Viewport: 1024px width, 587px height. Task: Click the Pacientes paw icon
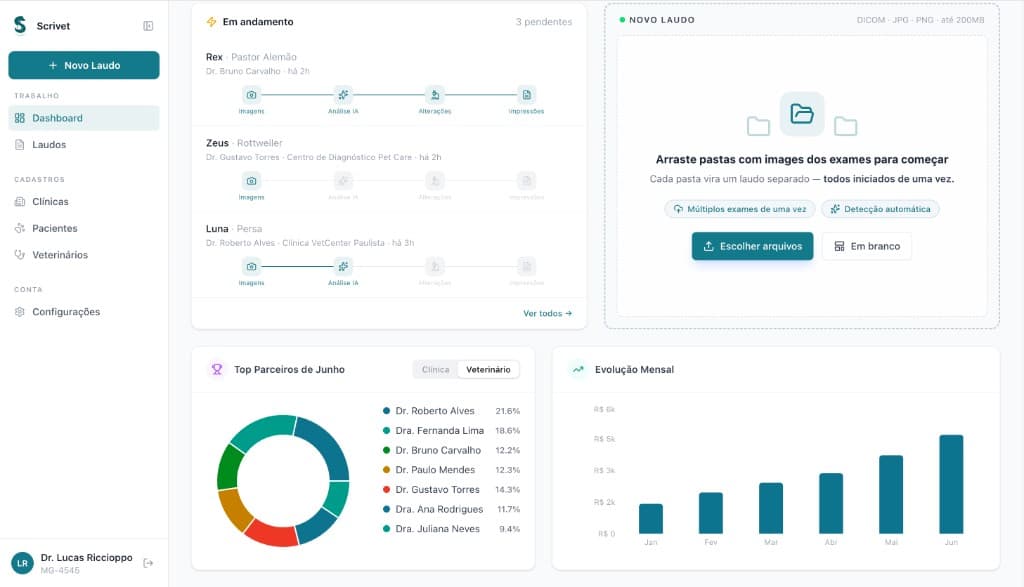(20, 229)
